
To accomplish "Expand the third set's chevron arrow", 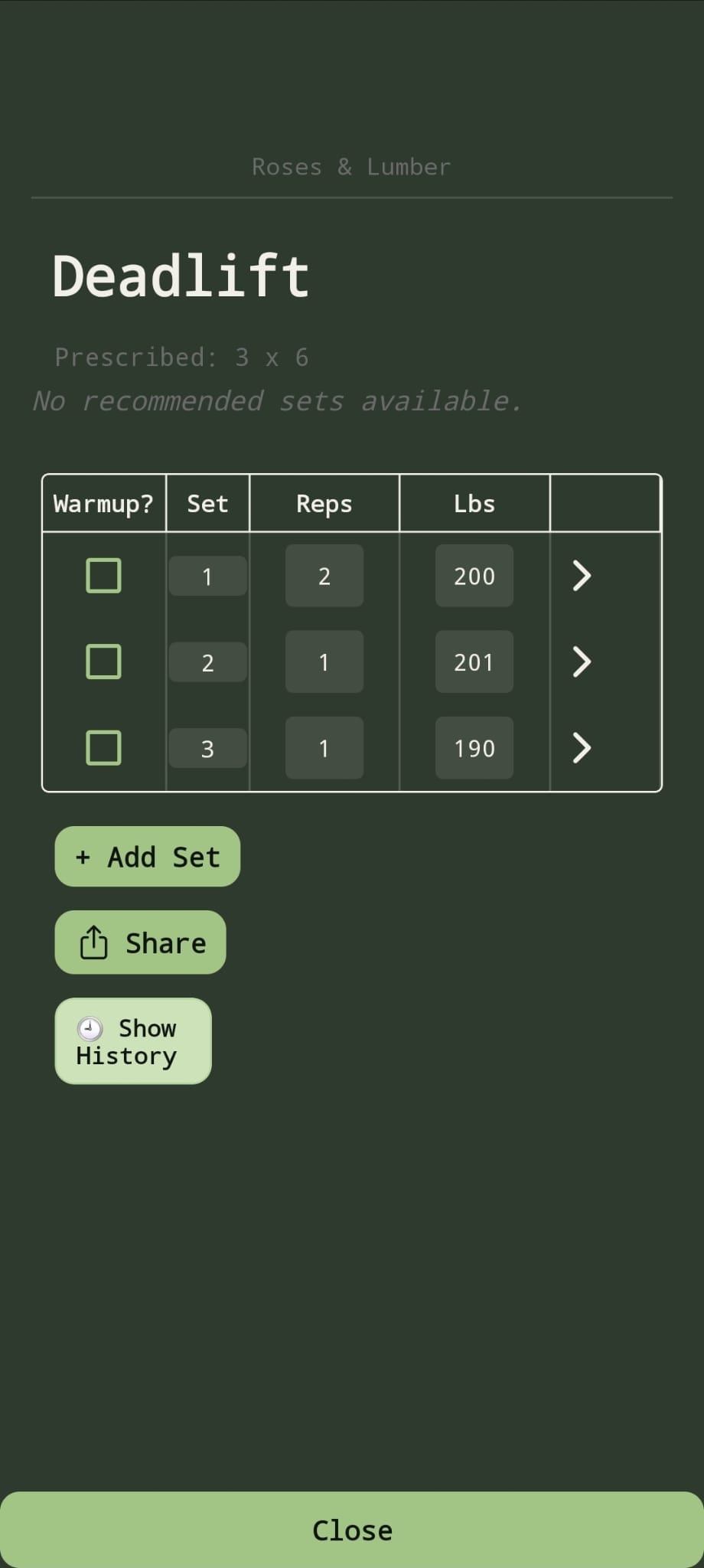I will click(582, 748).
